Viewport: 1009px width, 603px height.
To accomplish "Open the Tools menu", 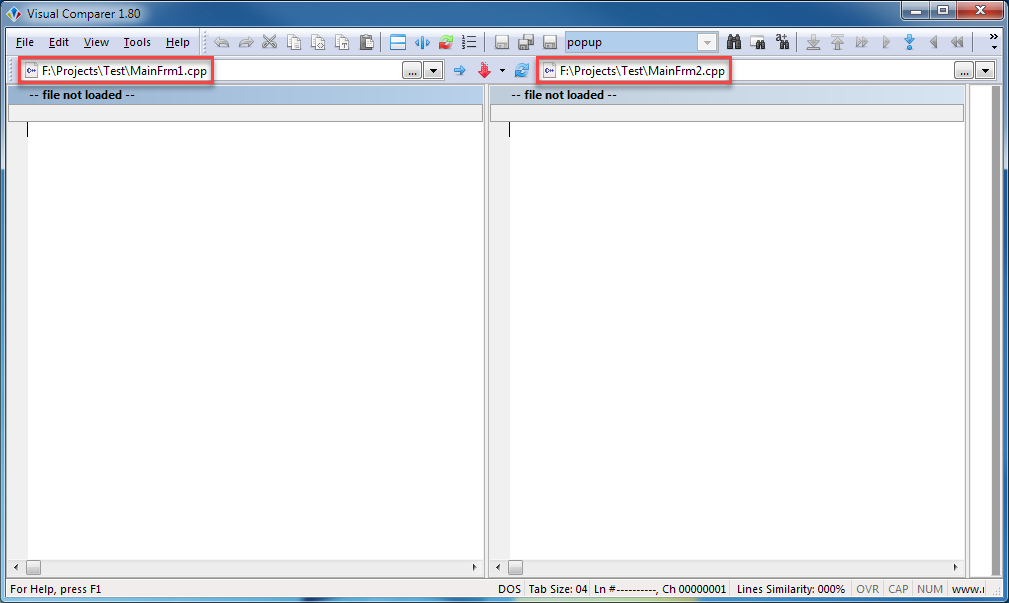I will click(137, 42).
